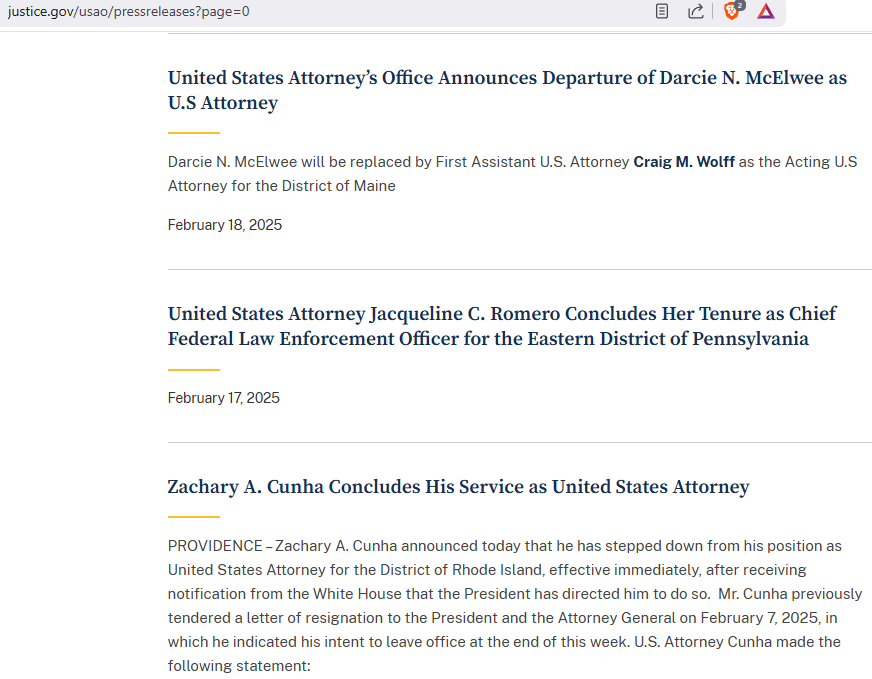This screenshot has width=872, height=679.
Task: Open the reader mode icon in address bar
Action: (x=661, y=11)
